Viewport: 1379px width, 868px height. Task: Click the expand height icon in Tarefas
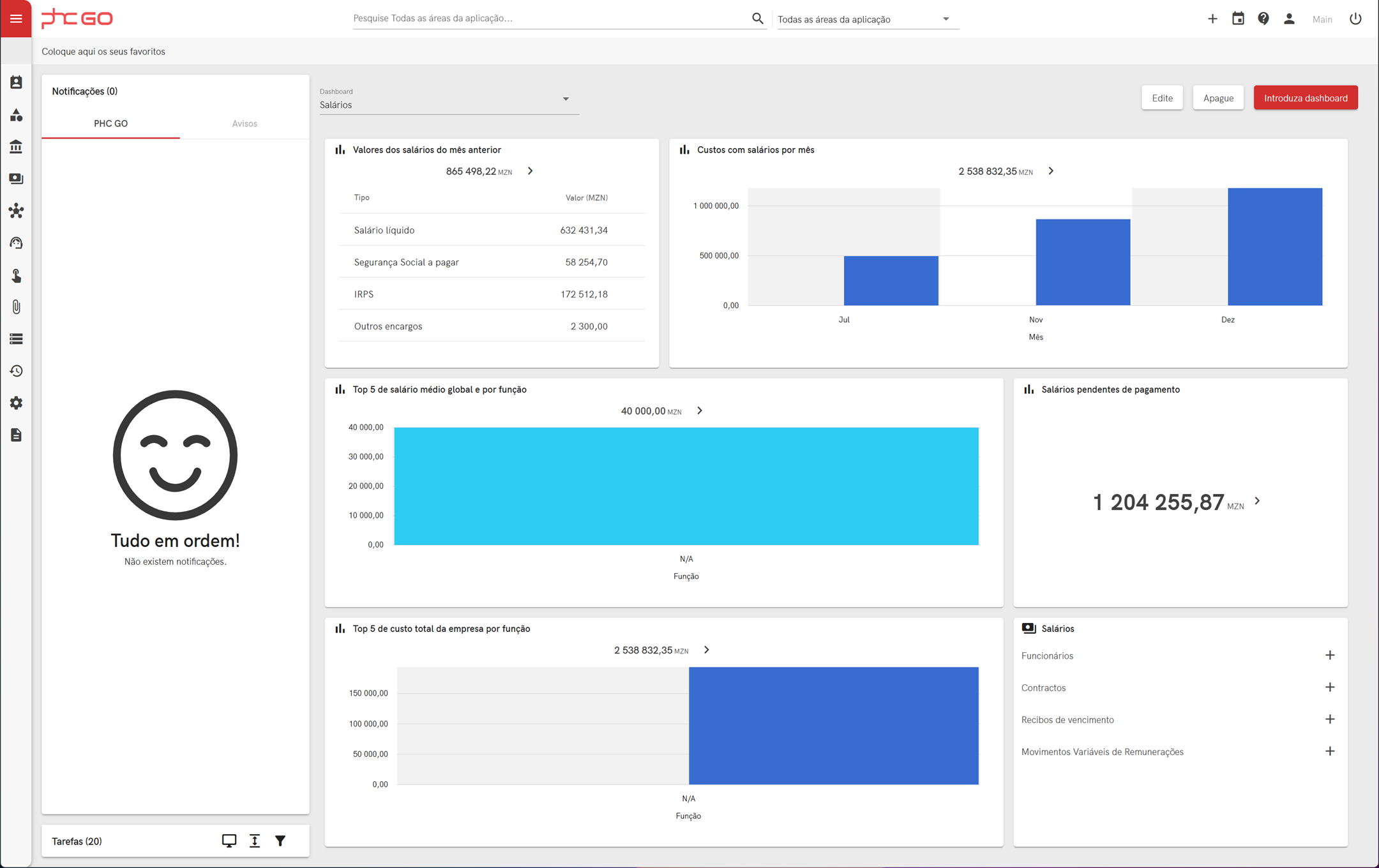pos(255,841)
